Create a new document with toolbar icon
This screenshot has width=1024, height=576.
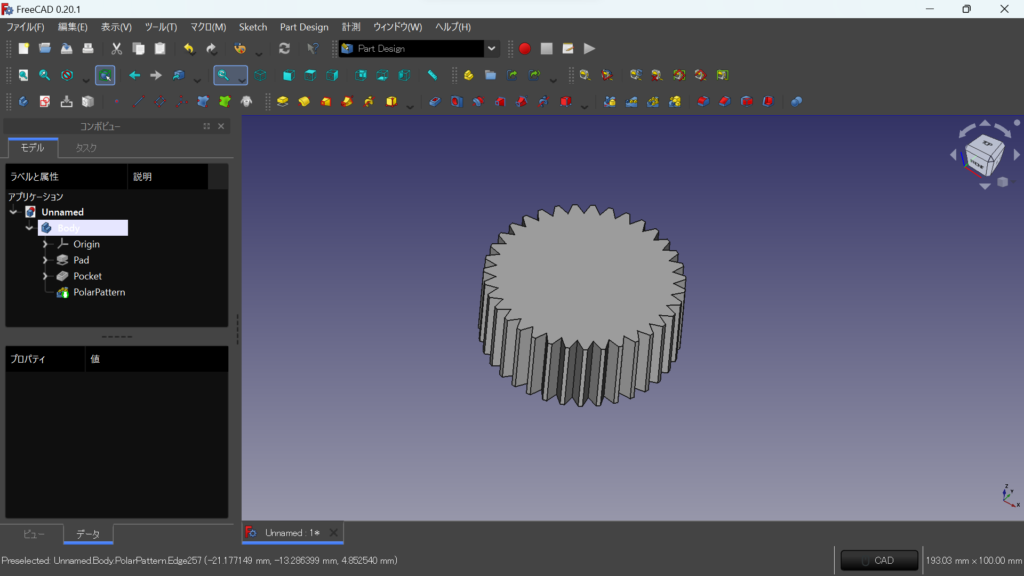click(24, 49)
